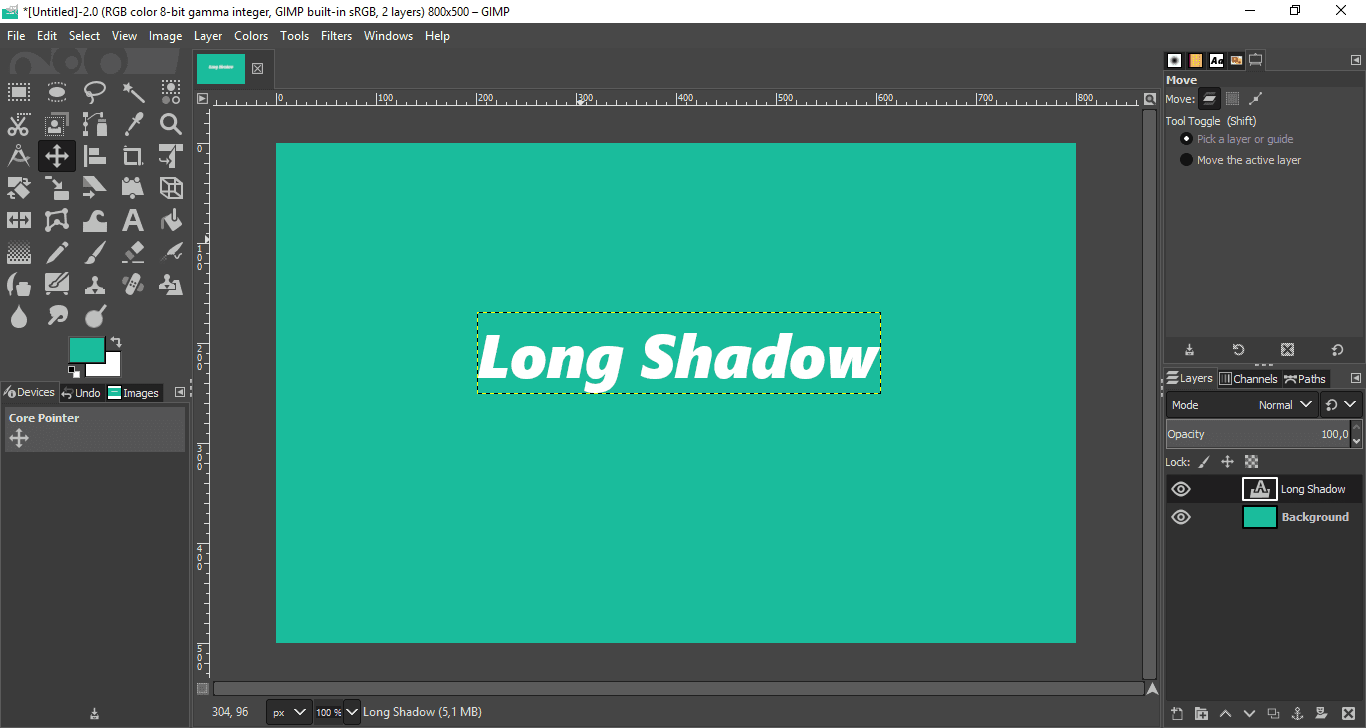
Task: Duplicate the Long Shadow layer
Action: (1272, 713)
